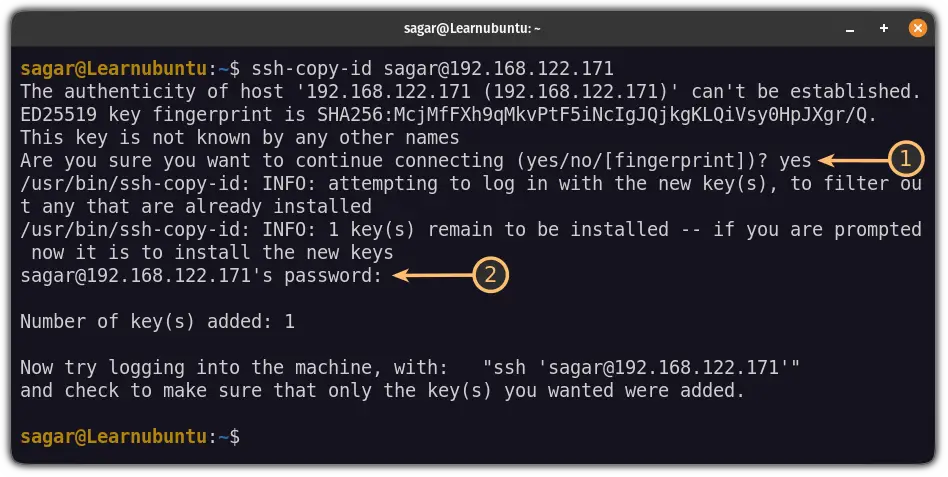Click the ssh-copy-id command text
Viewport: 948px width, 477px height.
pyautogui.click(x=432, y=68)
